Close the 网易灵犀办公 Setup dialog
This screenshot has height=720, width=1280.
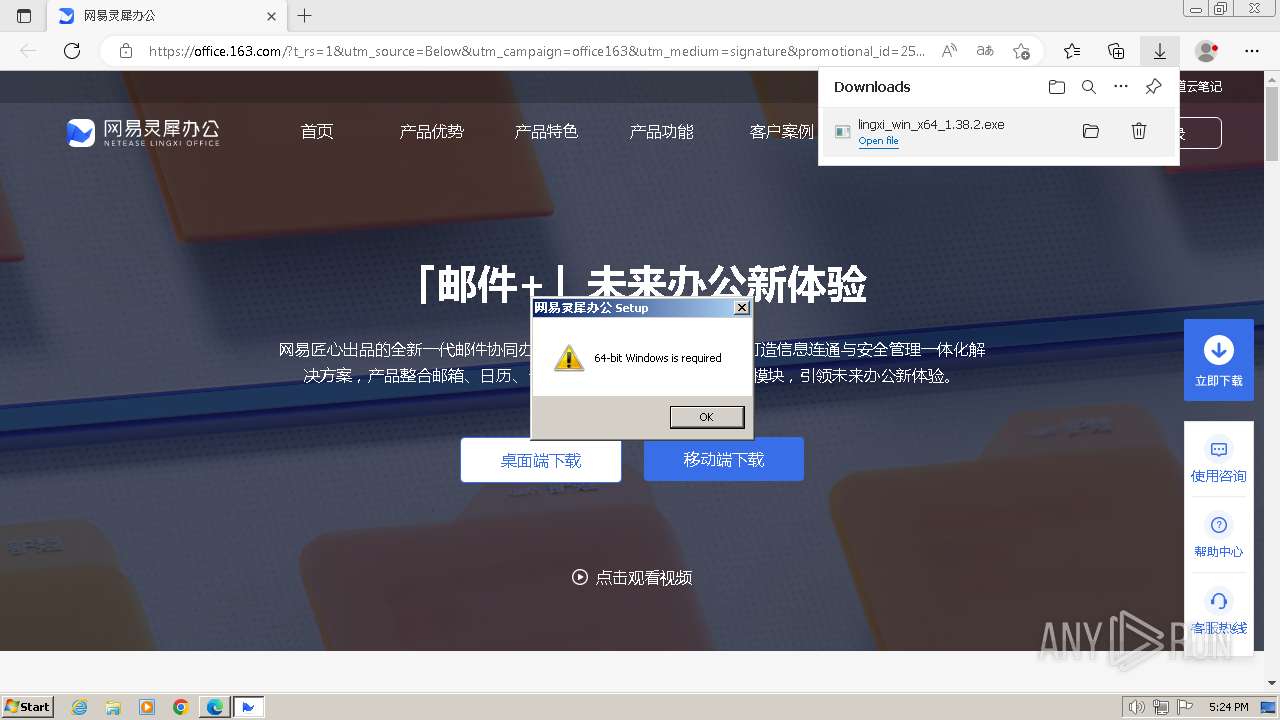pos(741,308)
